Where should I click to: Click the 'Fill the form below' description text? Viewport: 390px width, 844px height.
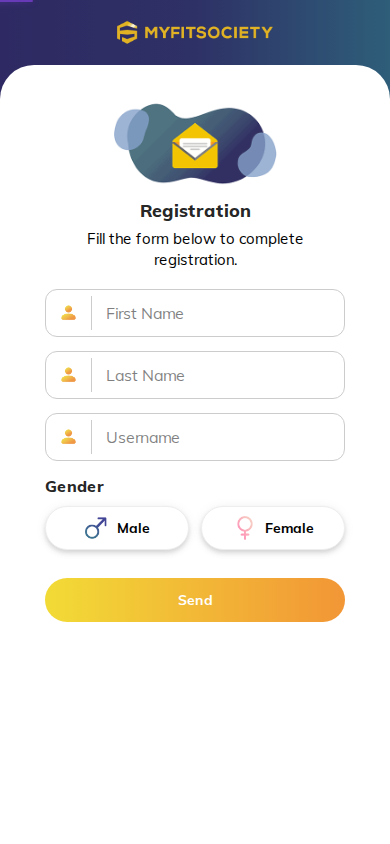(195, 249)
